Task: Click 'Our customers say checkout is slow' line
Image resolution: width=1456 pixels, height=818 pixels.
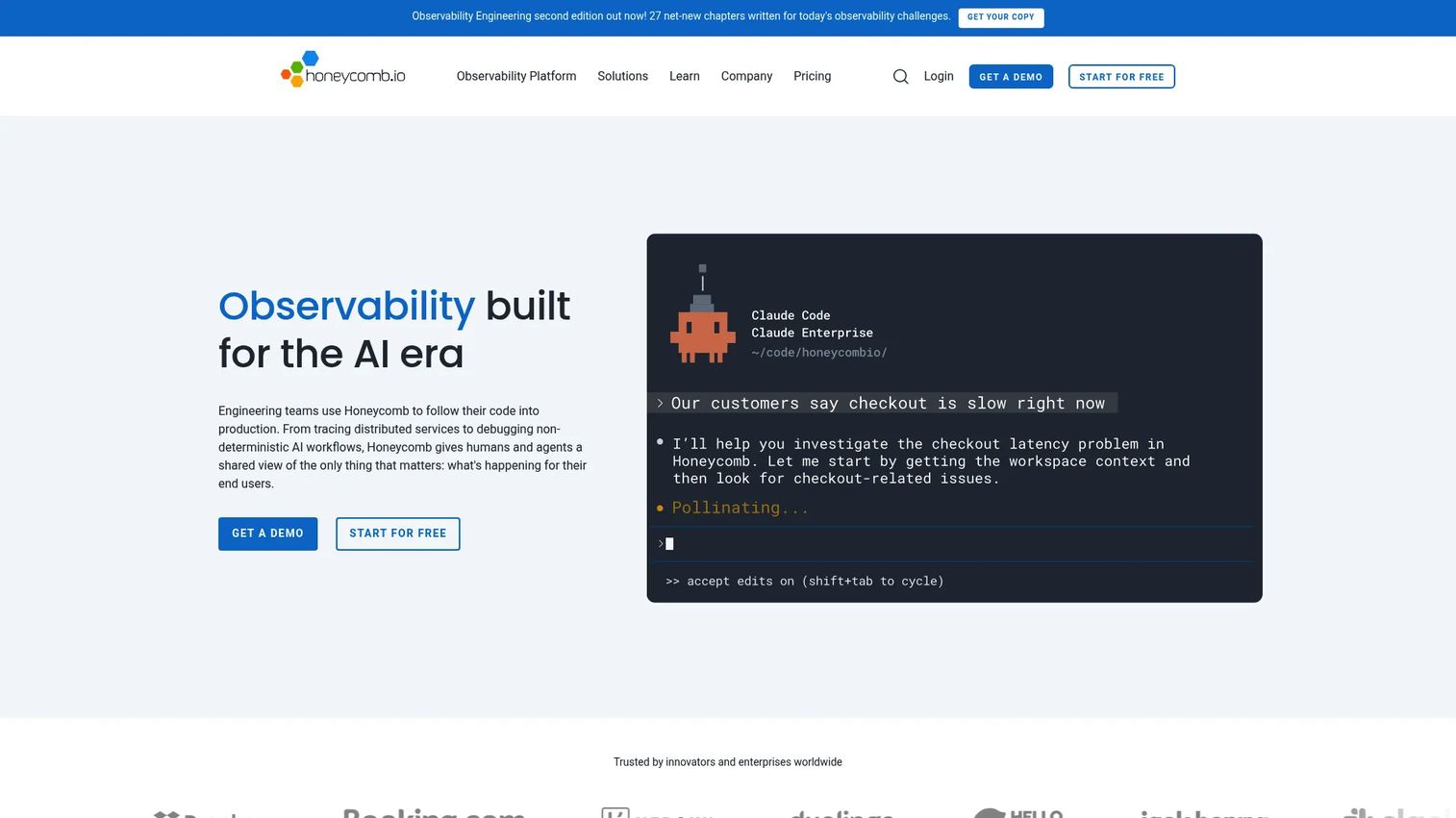Action: 882,404
